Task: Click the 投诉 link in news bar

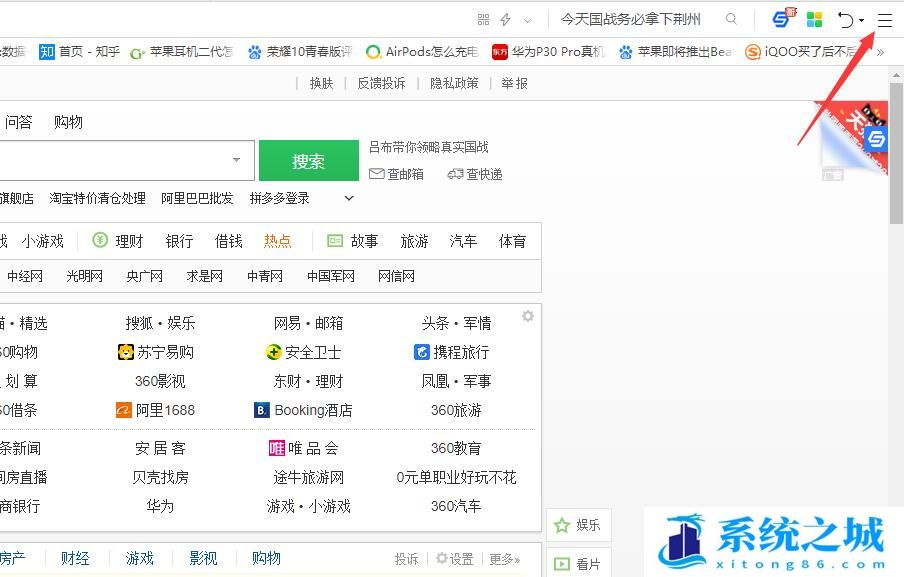Action: 406,559
